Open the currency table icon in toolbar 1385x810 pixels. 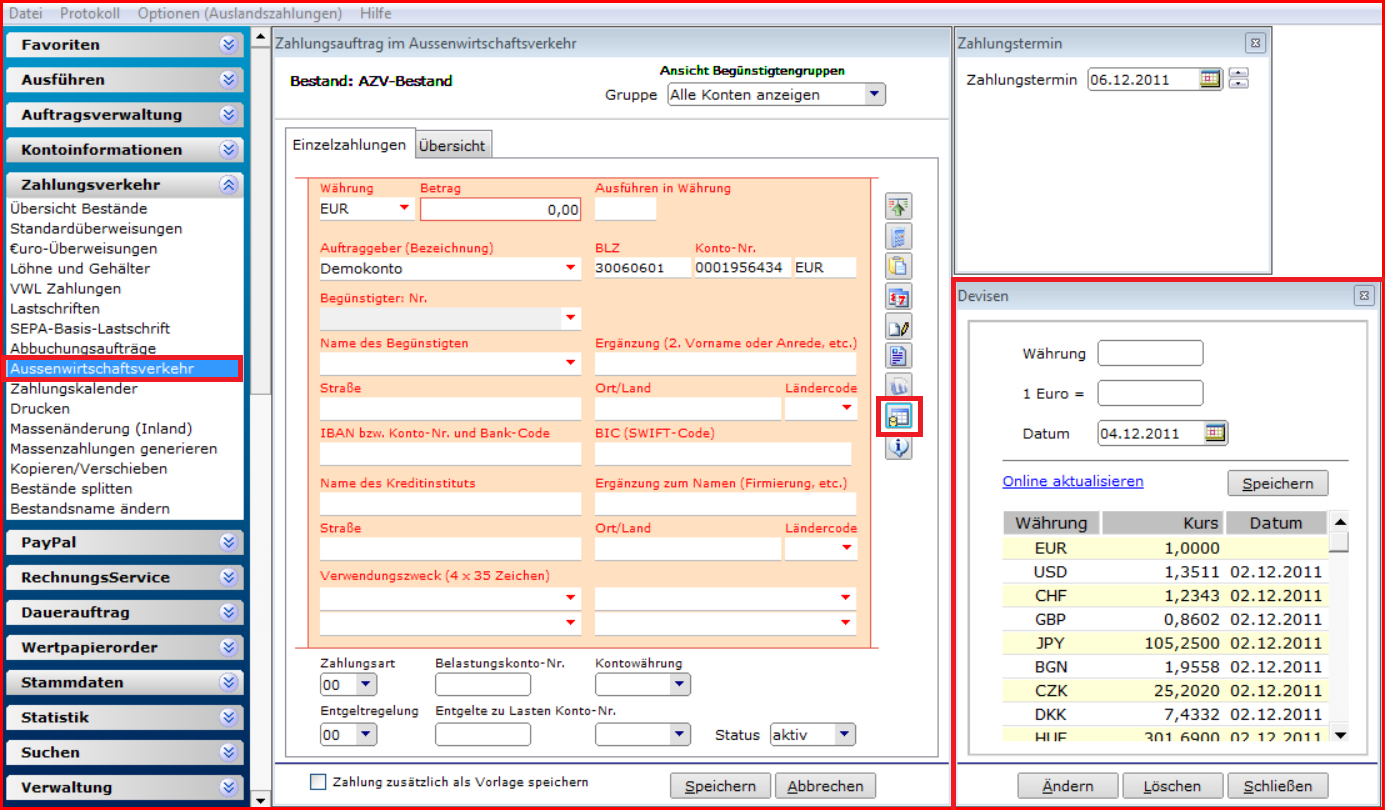click(898, 416)
